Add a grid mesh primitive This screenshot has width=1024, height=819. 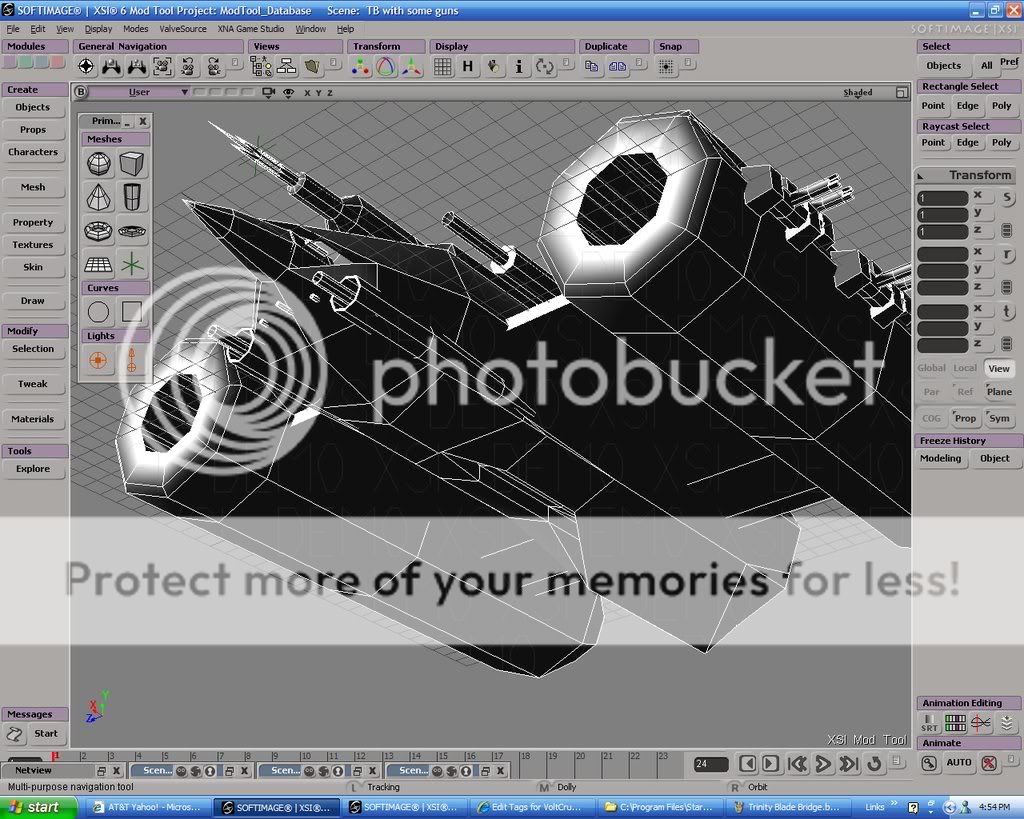(98, 264)
